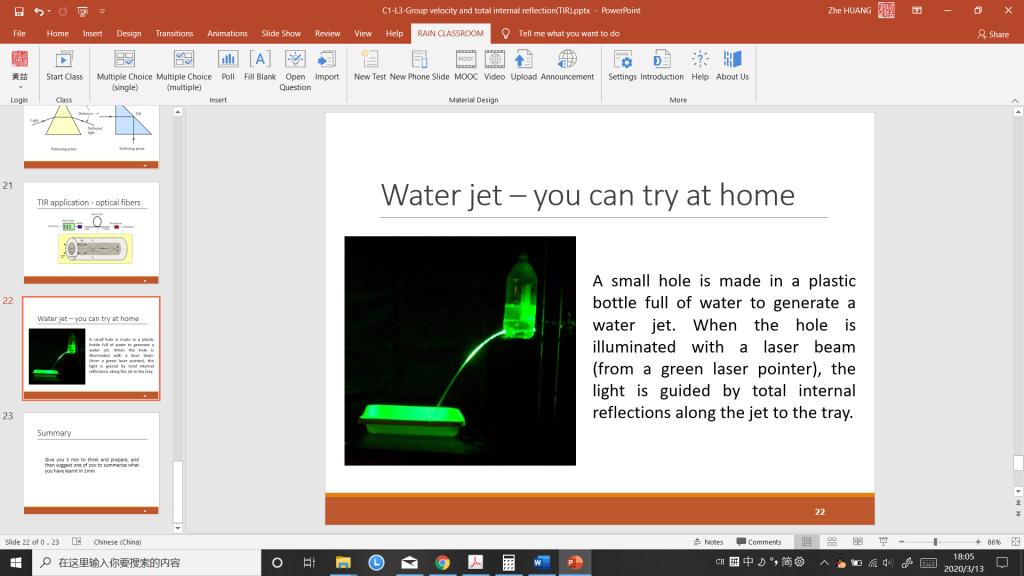Toggle the Comments pane
This screenshot has width=1024, height=576.
[x=759, y=542]
